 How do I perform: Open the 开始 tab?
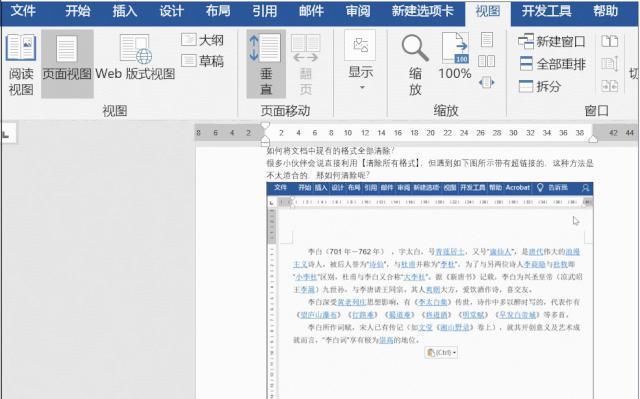[x=78, y=11]
